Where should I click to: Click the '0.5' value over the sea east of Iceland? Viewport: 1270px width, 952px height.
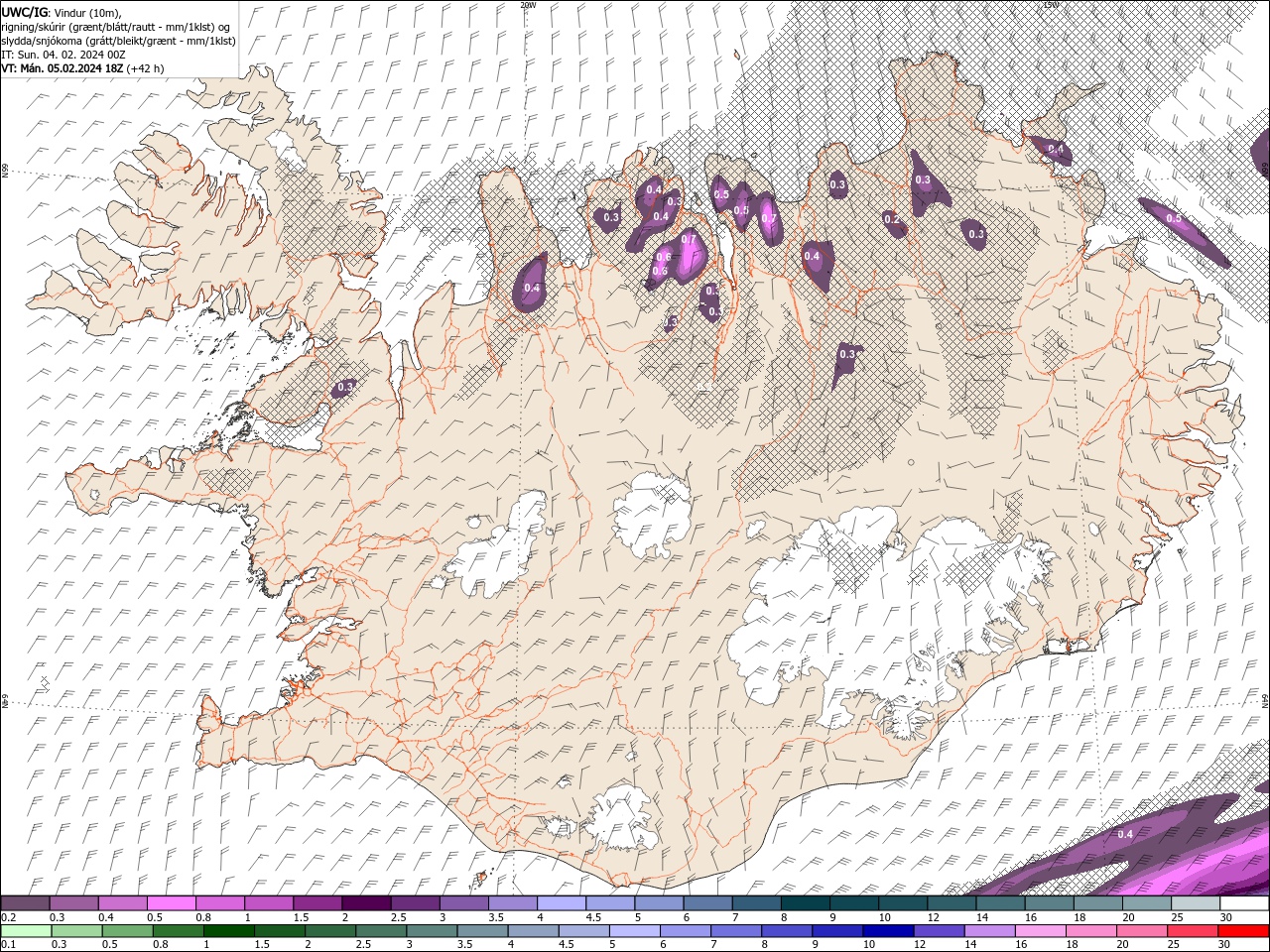[x=1173, y=218]
